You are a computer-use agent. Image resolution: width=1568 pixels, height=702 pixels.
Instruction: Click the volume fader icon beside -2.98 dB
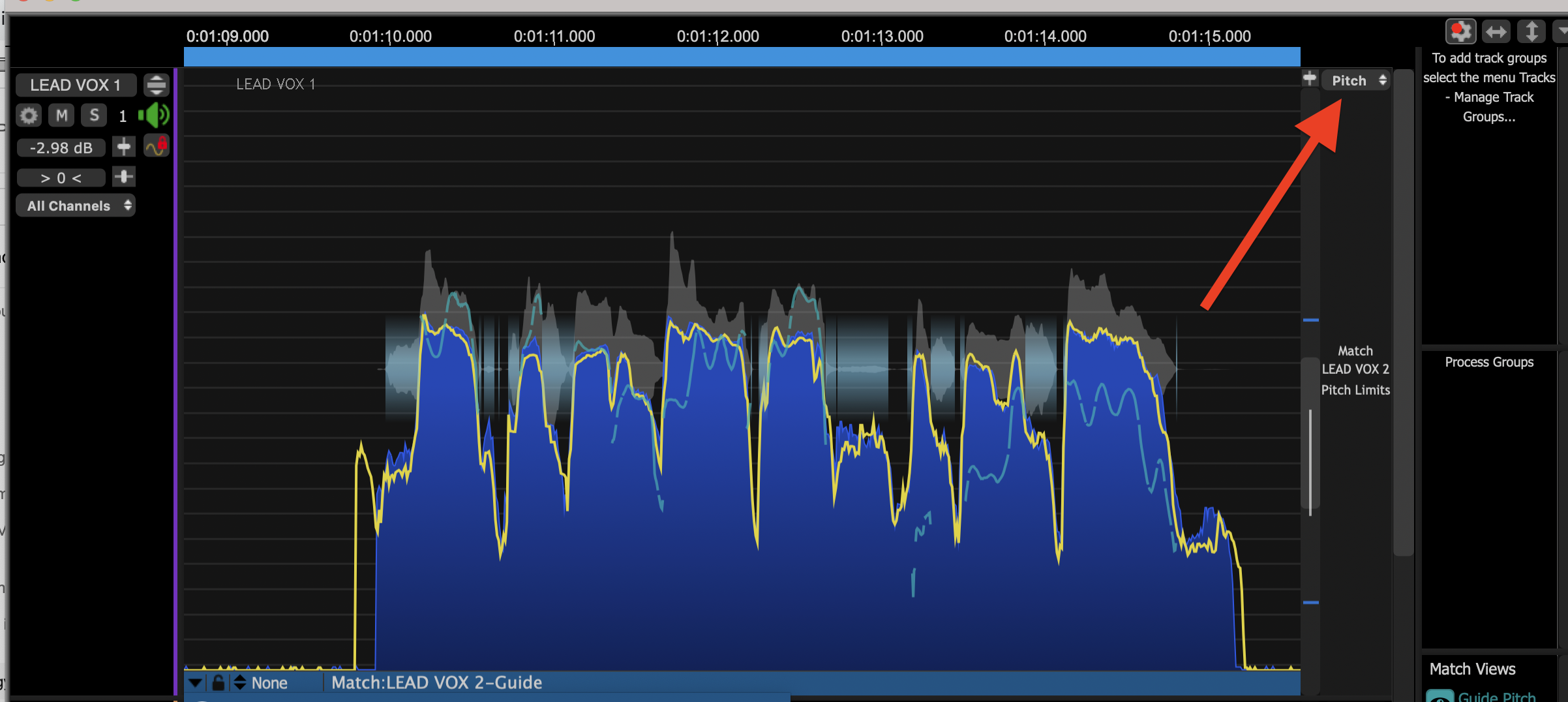pyautogui.click(x=123, y=147)
